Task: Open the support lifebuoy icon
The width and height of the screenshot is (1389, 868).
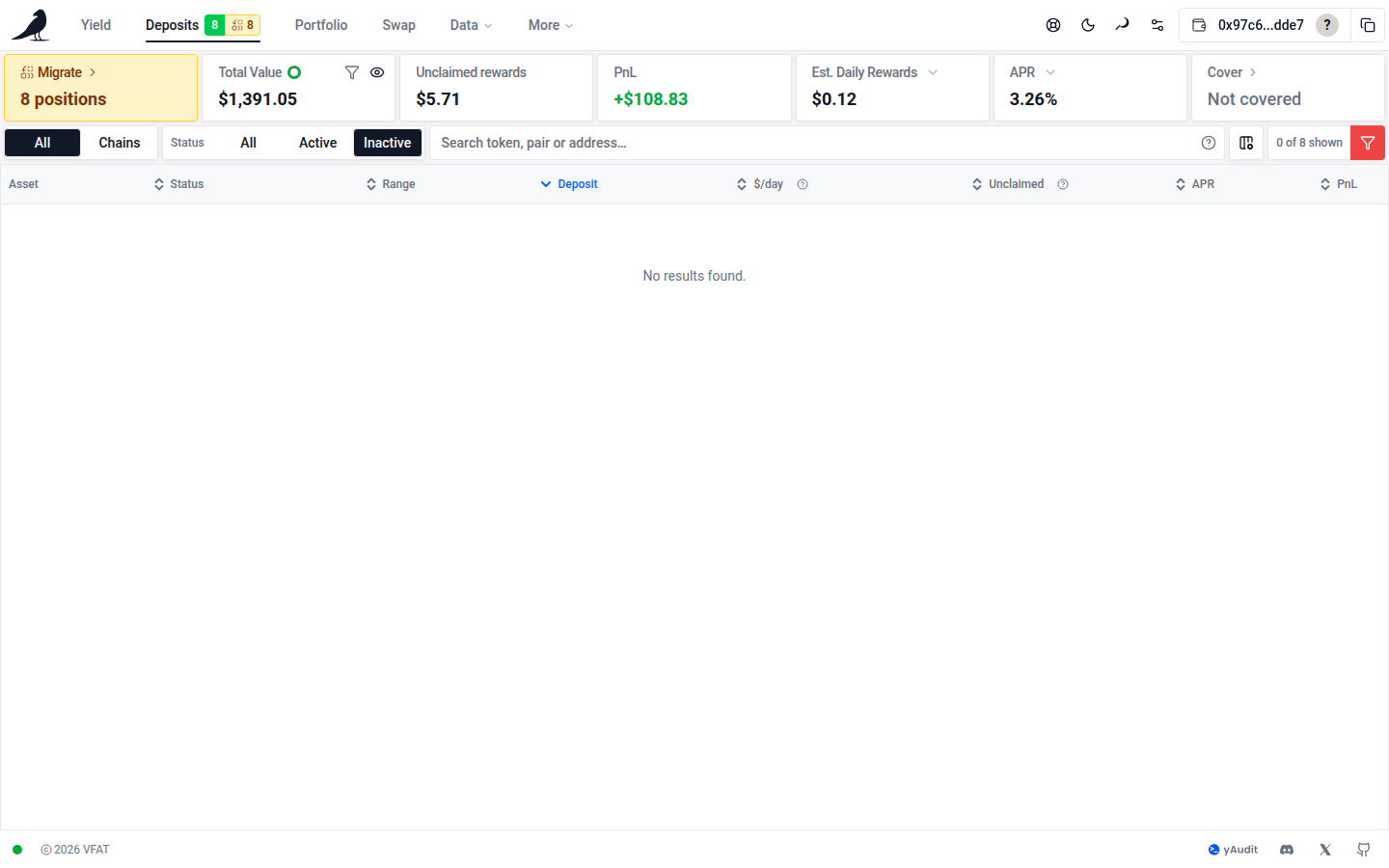Action: point(1053,25)
